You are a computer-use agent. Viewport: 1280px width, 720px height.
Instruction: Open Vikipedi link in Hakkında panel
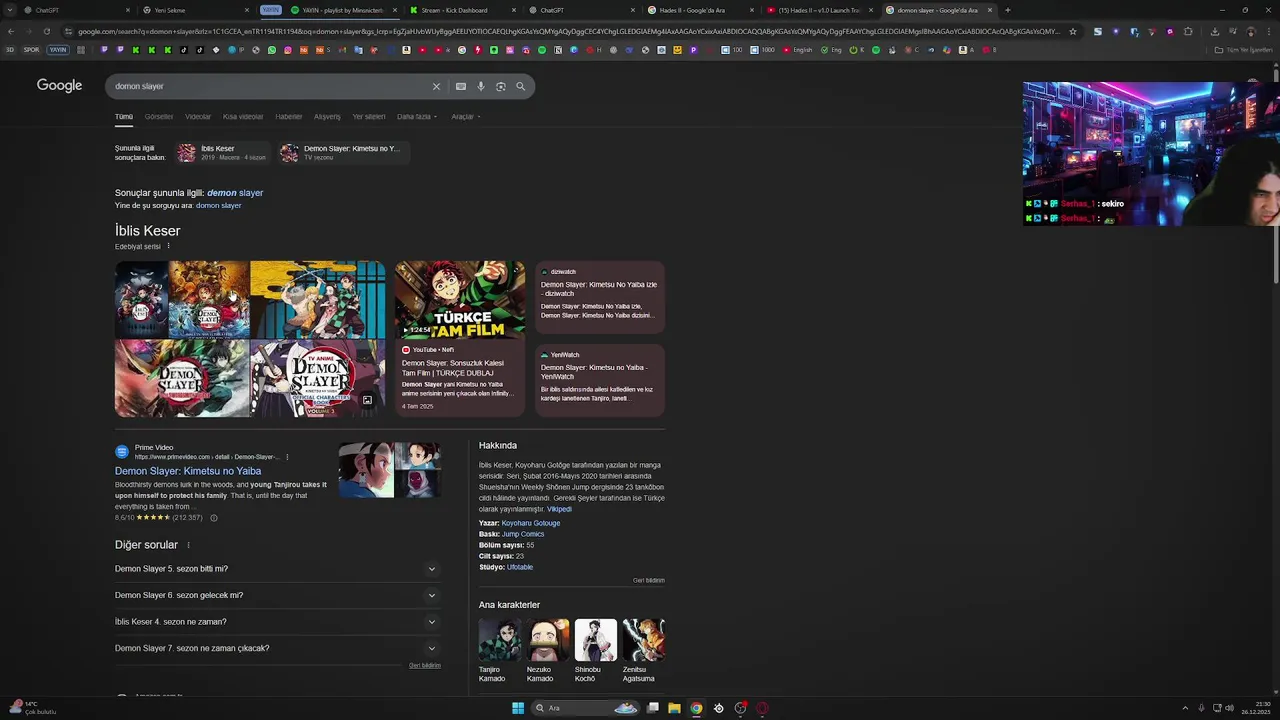click(559, 509)
